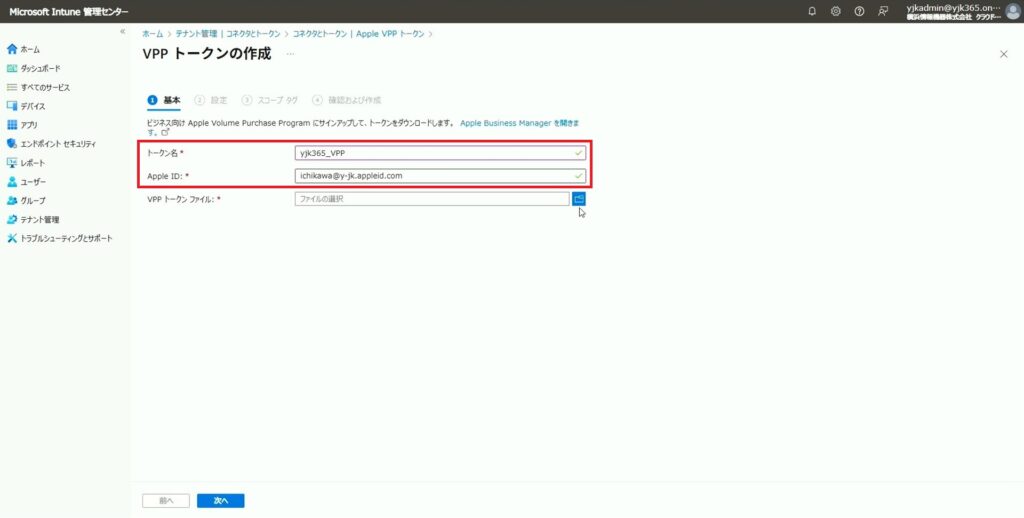Browse for VPP token file folder icon
1024x518 pixels.
[579, 199]
